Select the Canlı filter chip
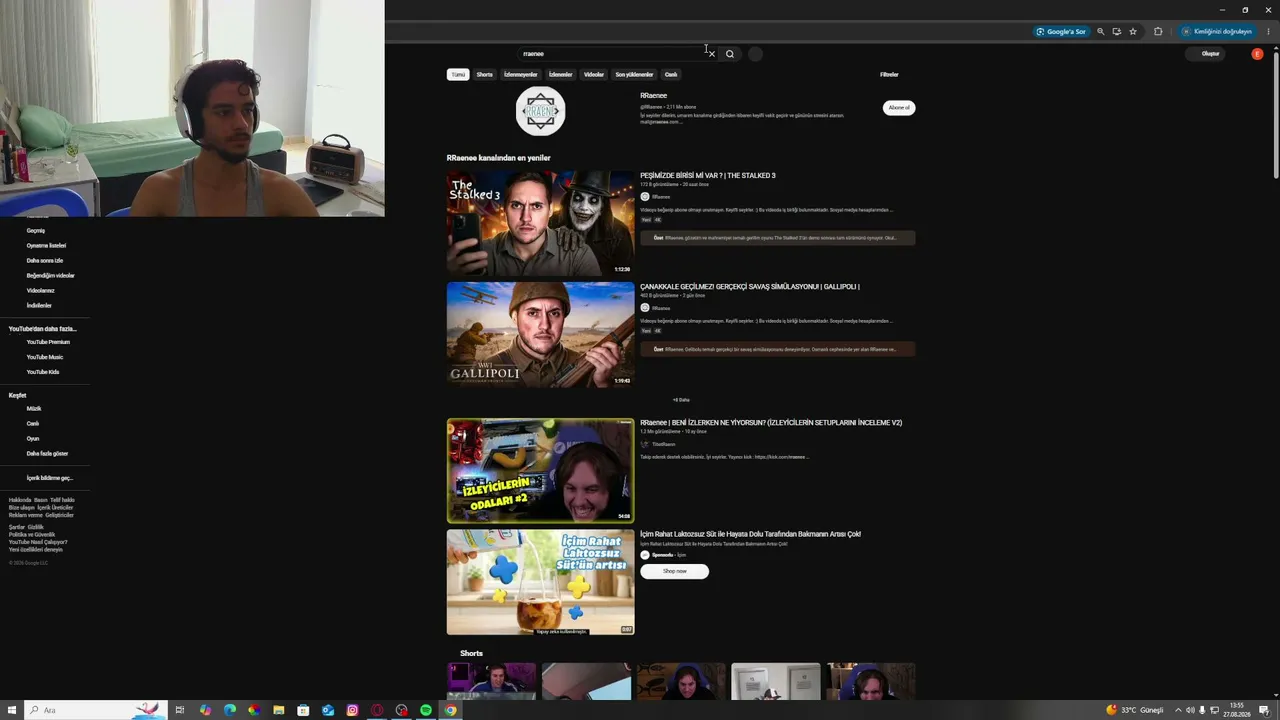This screenshot has width=1280, height=720. 671,75
